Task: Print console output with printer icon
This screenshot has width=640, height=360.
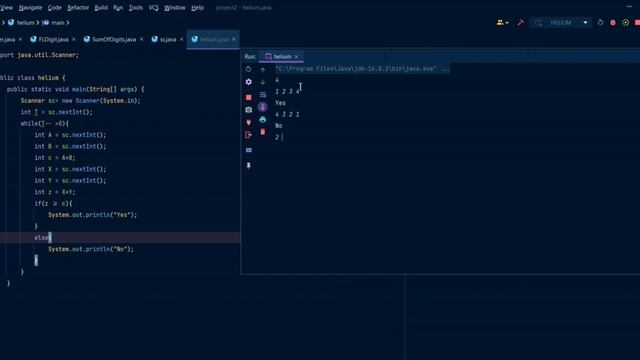Action: click(x=262, y=120)
